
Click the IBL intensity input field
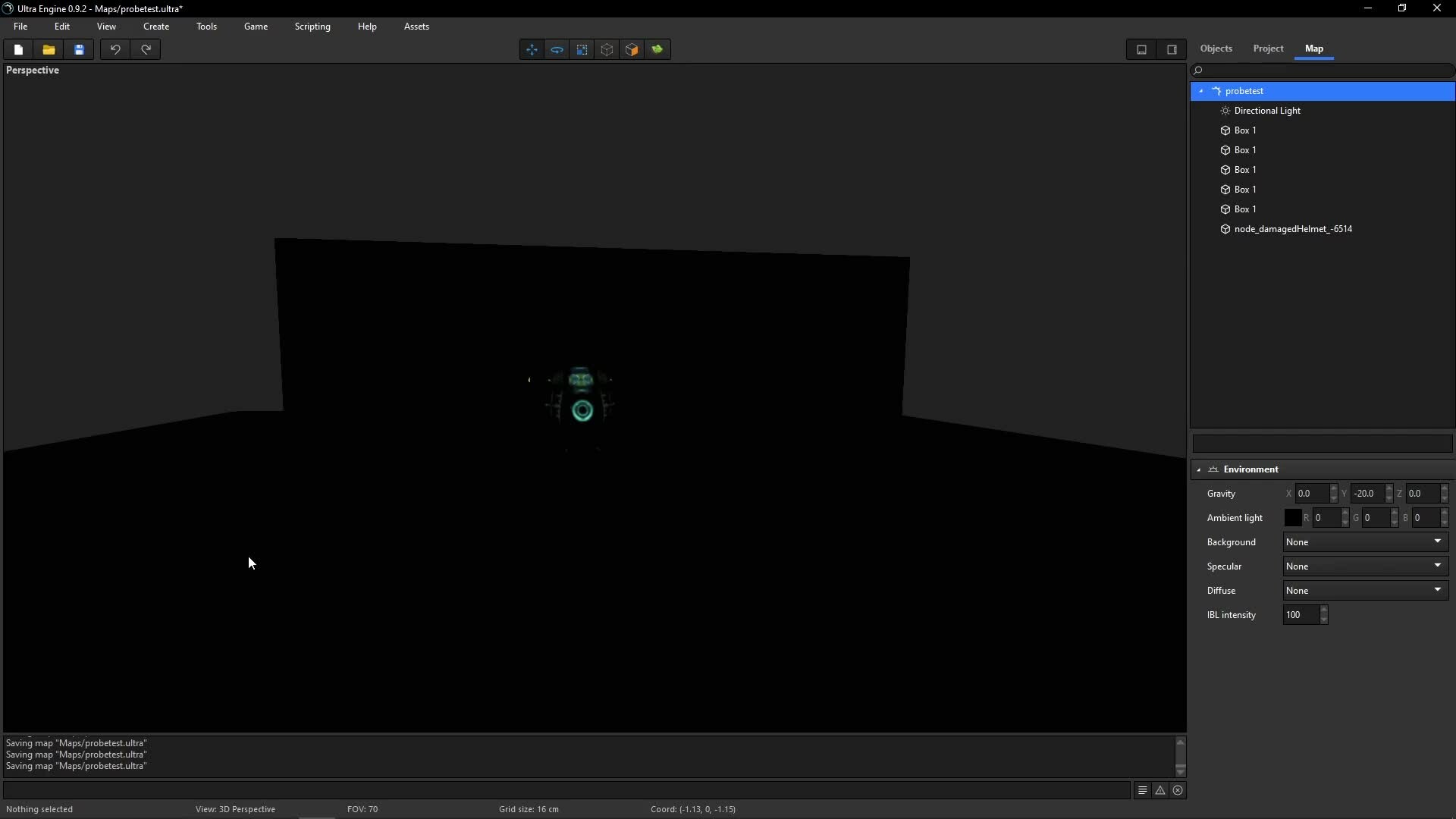click(x=1301, y=615)
